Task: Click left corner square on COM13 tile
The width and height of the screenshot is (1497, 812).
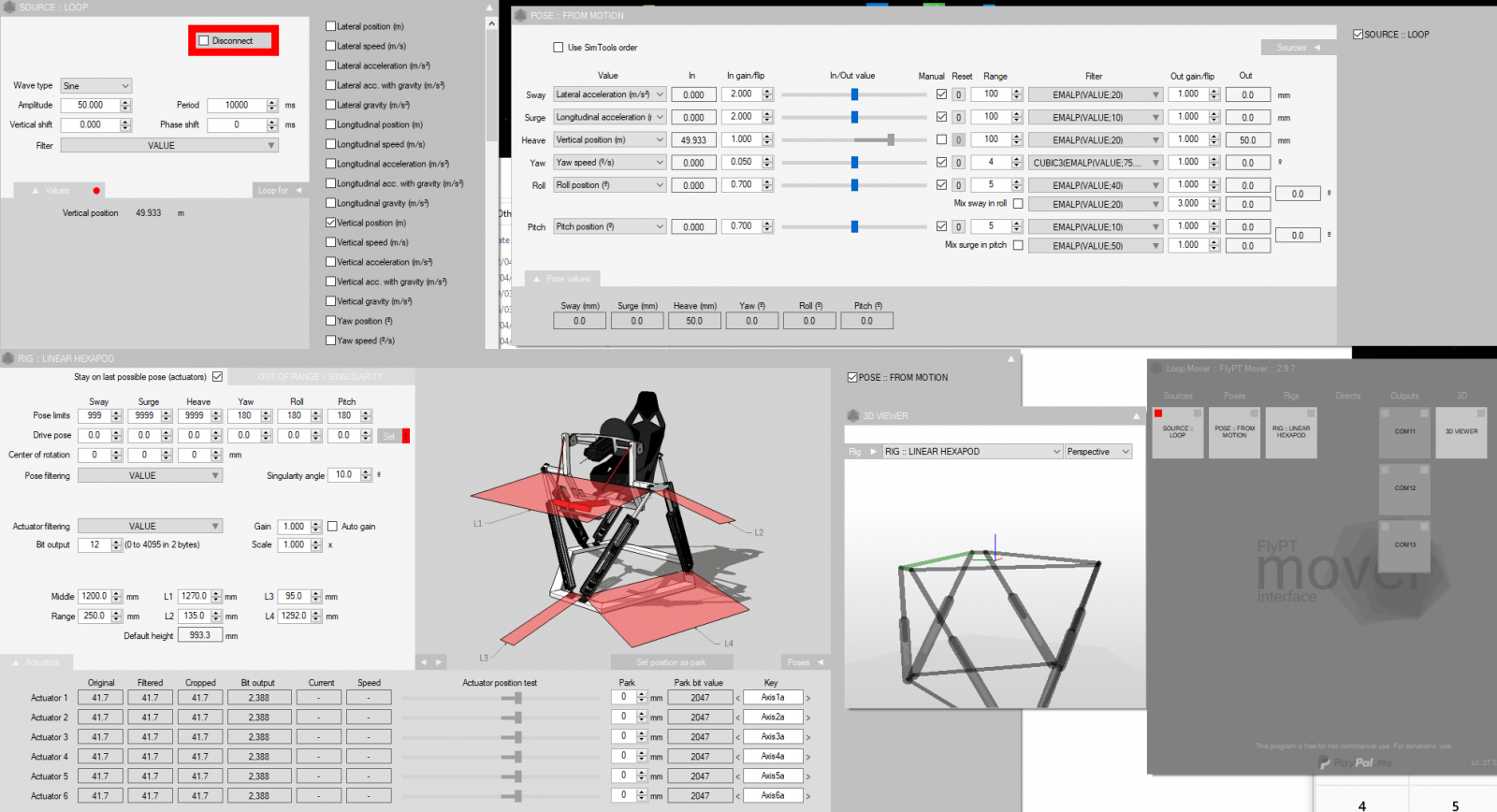Action: (x=1386, y=527)
